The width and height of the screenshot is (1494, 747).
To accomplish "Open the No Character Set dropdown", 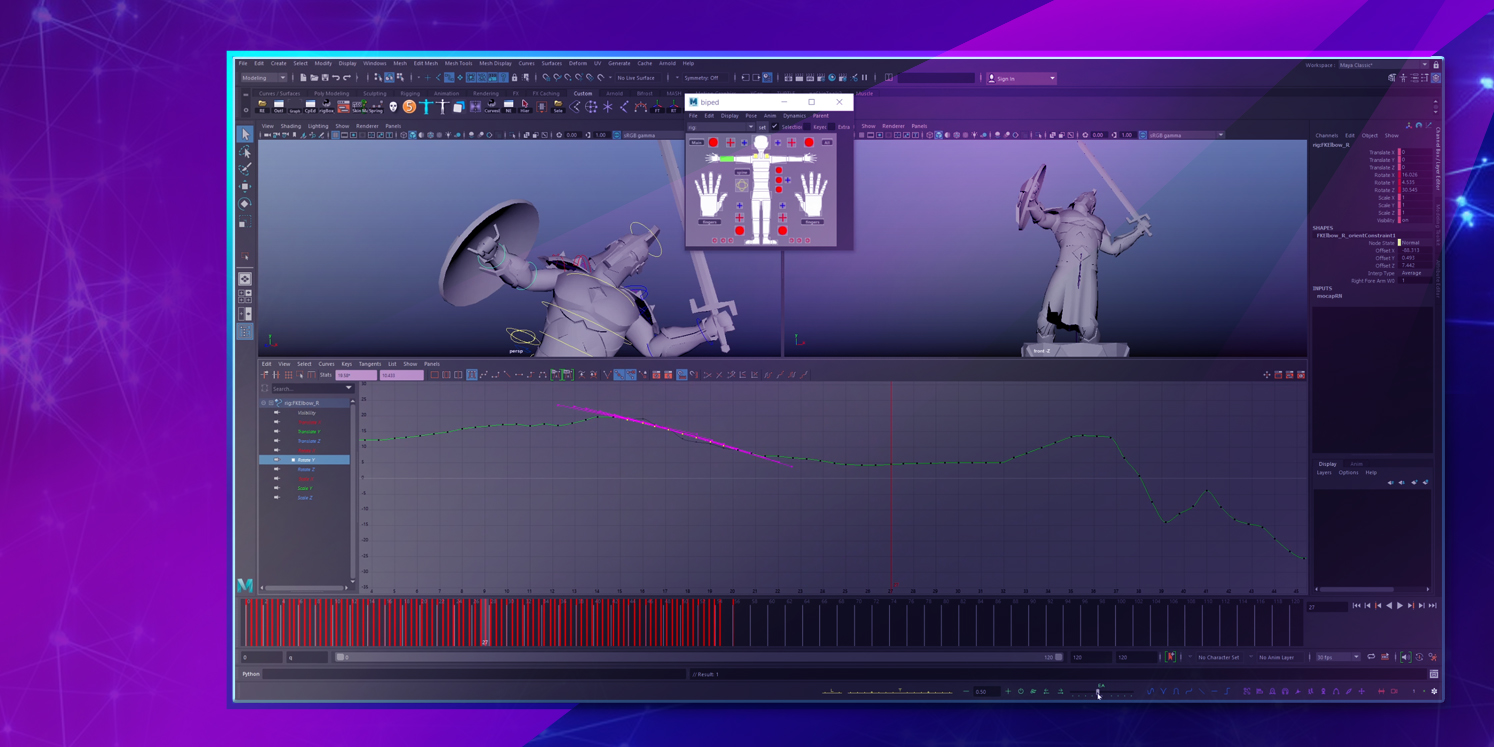I will coord(1220,657).
